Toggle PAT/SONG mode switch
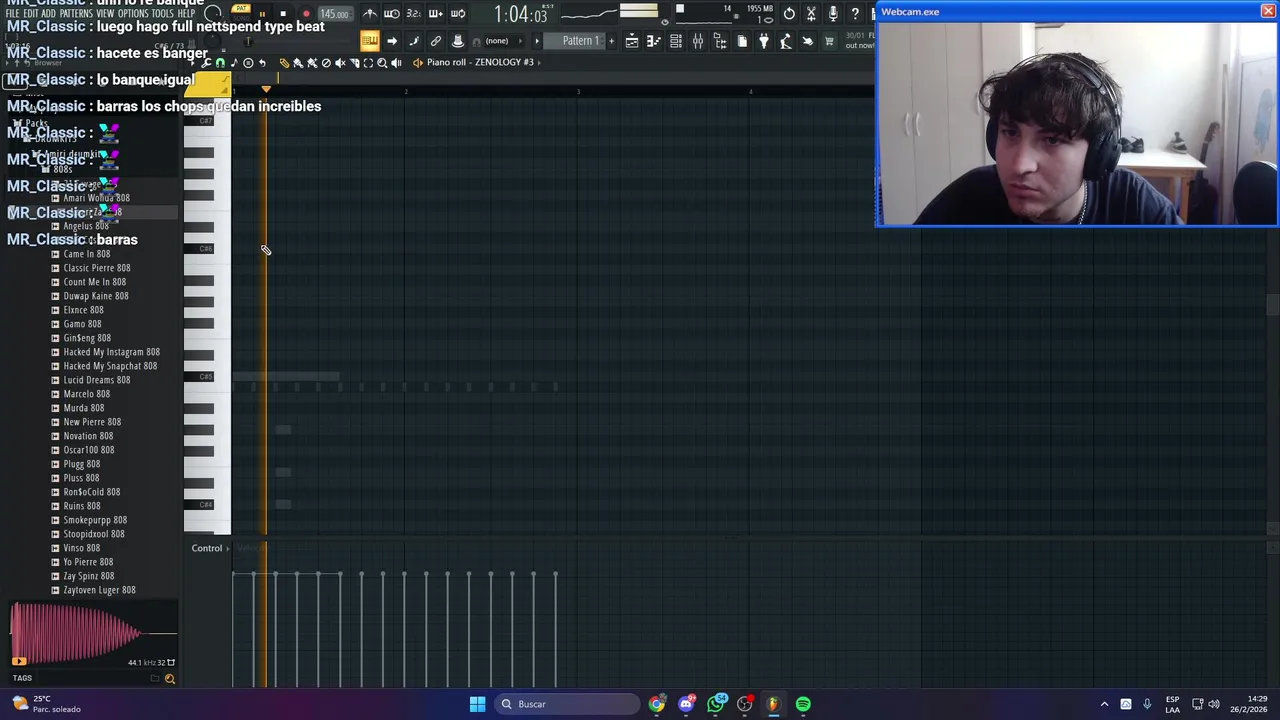Screen dimensions: 1280x720 tap(241, 12)
